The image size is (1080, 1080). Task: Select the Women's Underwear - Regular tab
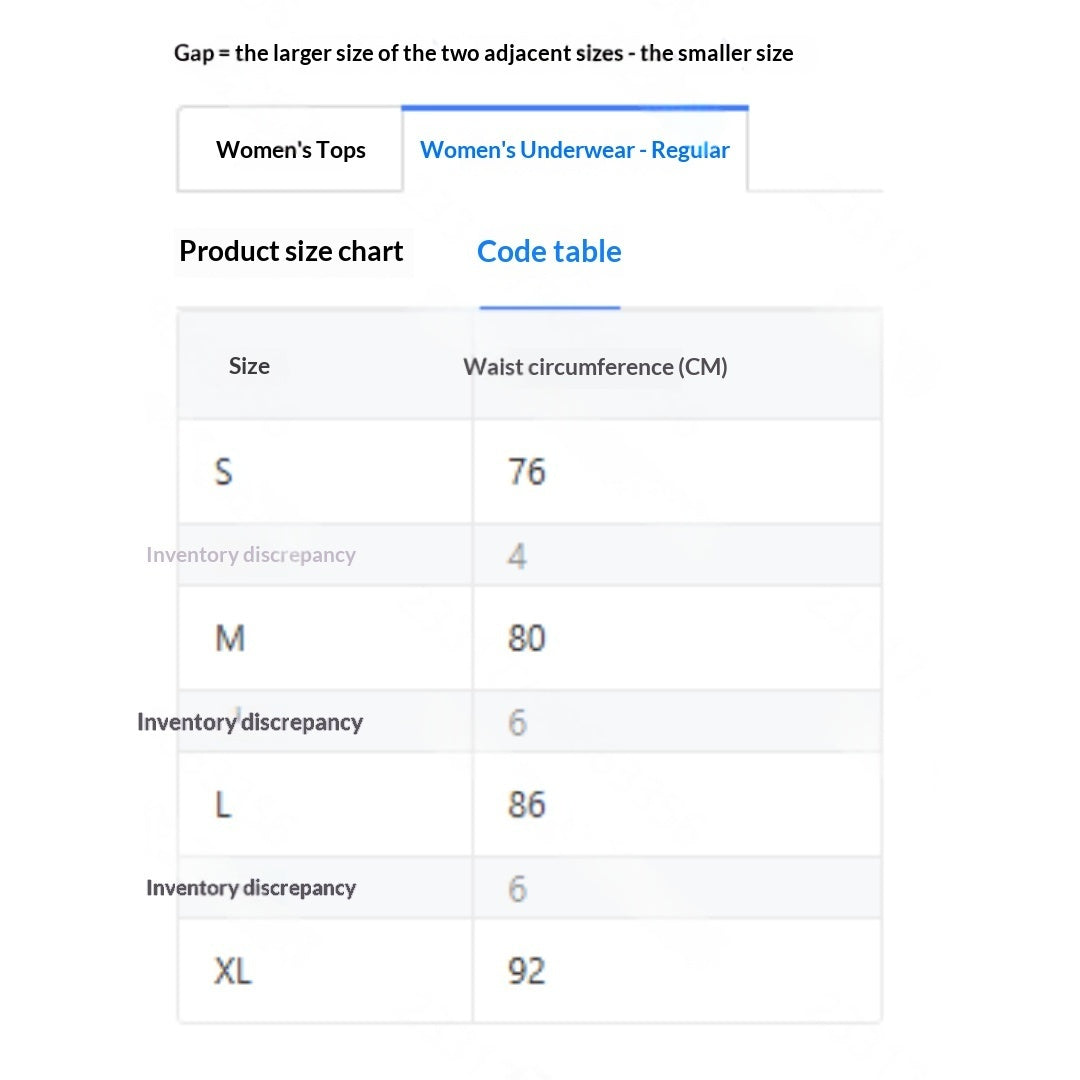pyautogui.click(x=575, y=149)
